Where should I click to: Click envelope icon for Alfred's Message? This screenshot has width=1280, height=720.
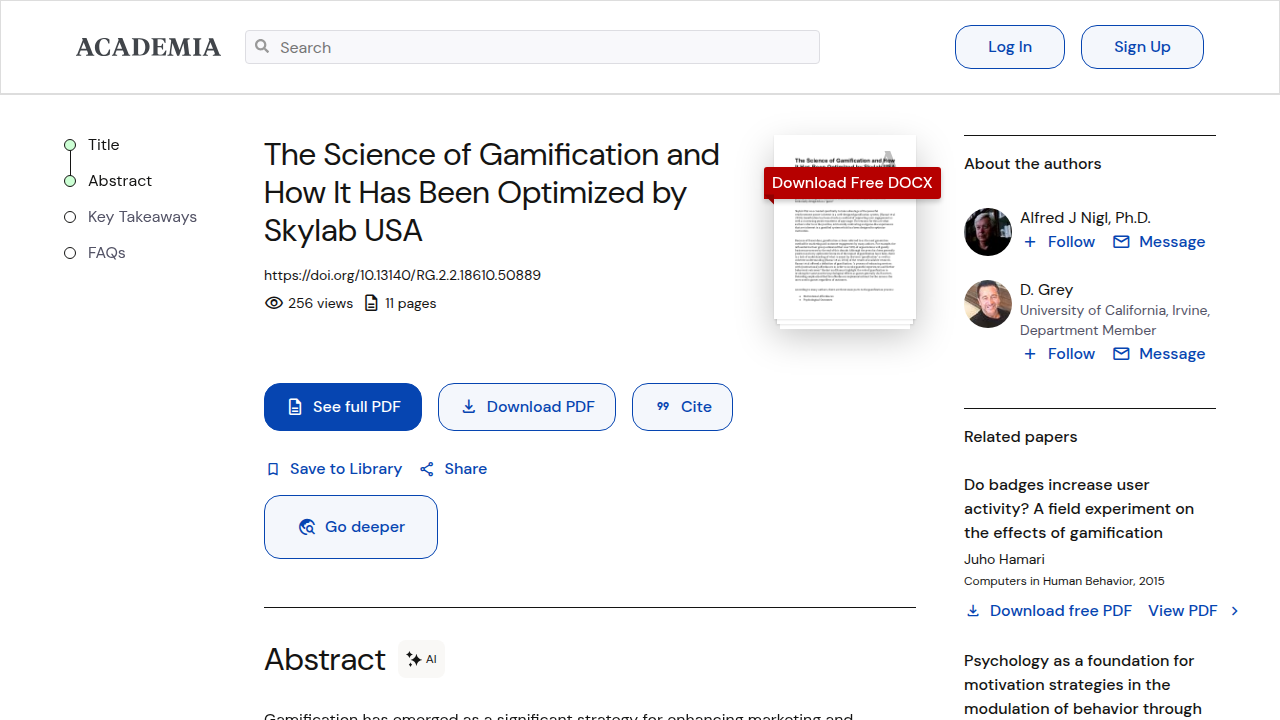(1121, 242)
